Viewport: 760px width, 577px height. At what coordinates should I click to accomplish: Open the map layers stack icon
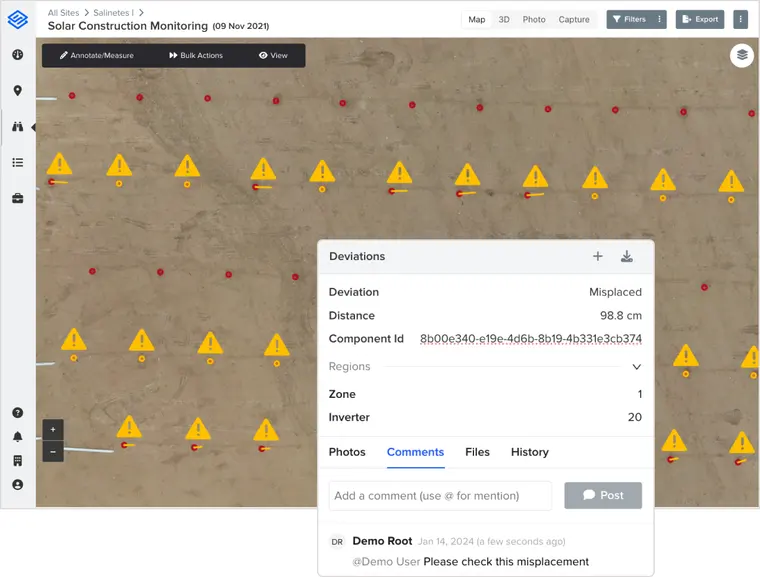pos(742,55)
